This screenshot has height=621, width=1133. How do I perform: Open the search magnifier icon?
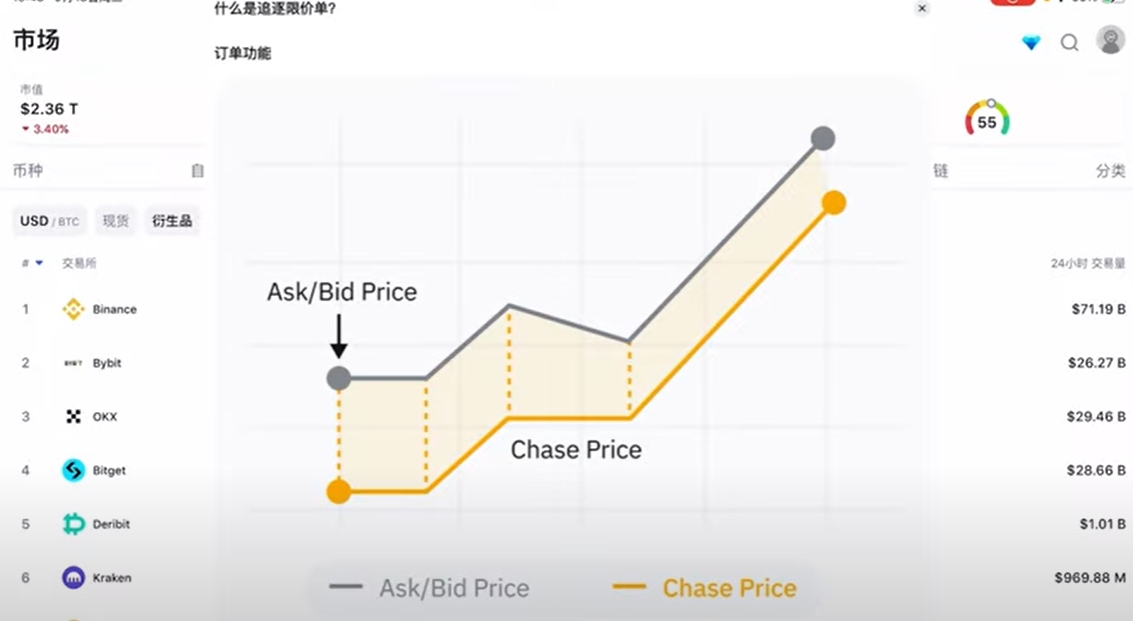click(1069, 43)
